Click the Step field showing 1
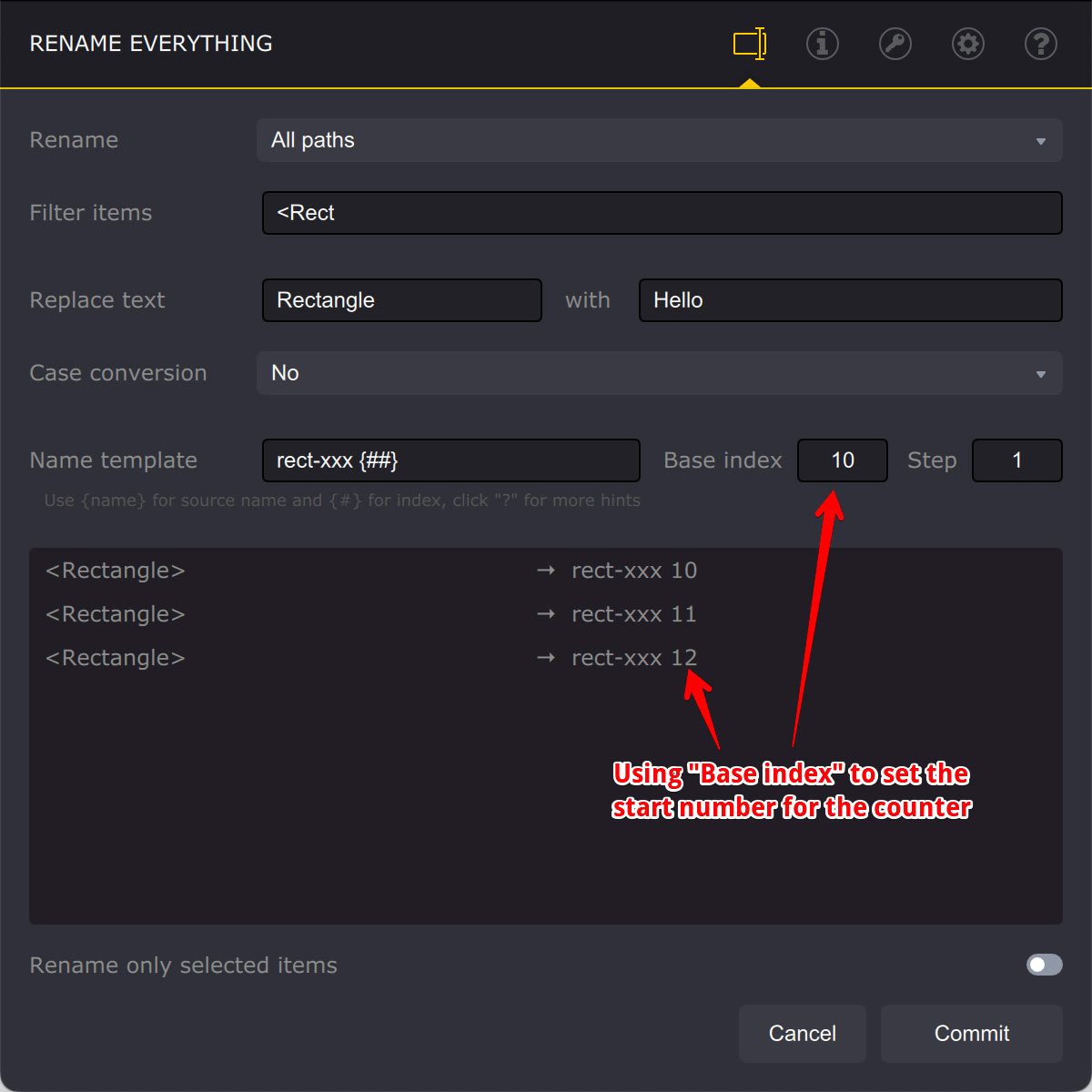 pos(1016,460)
